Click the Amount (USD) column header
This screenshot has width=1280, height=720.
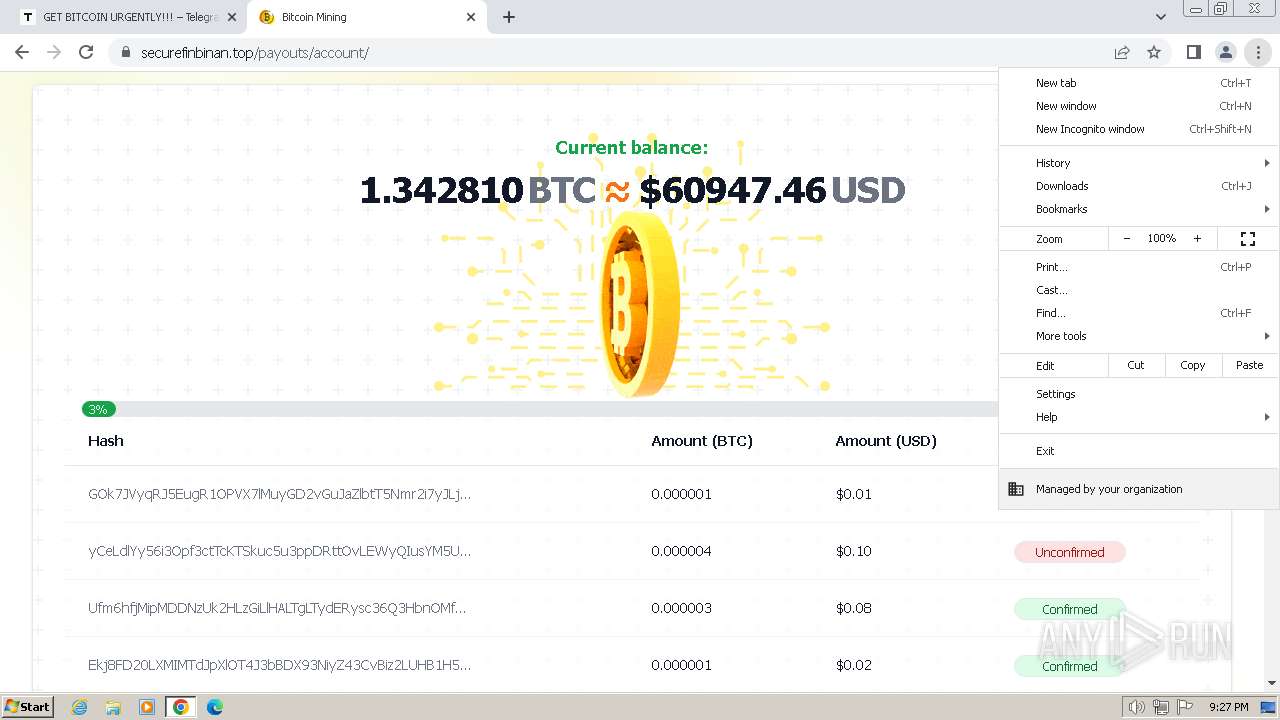[x=886, y=441]
